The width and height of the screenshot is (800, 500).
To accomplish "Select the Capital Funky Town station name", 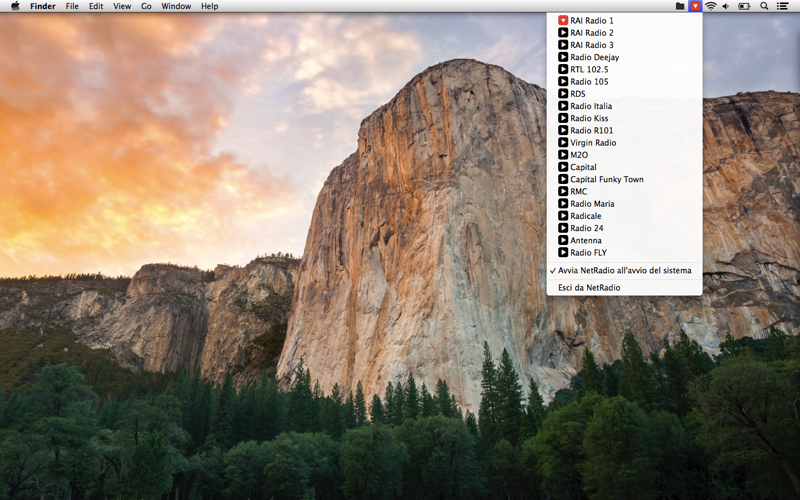I will pos(607,179).
